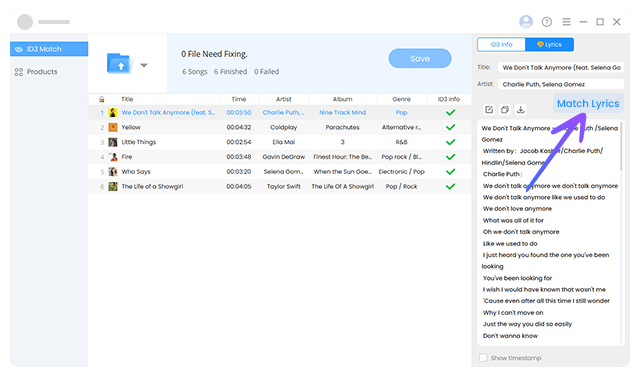Open the help question mark icon
Image resolution: width=640 pixels, height=377 pixels.
pyautogui.click(x=547, y=22)
